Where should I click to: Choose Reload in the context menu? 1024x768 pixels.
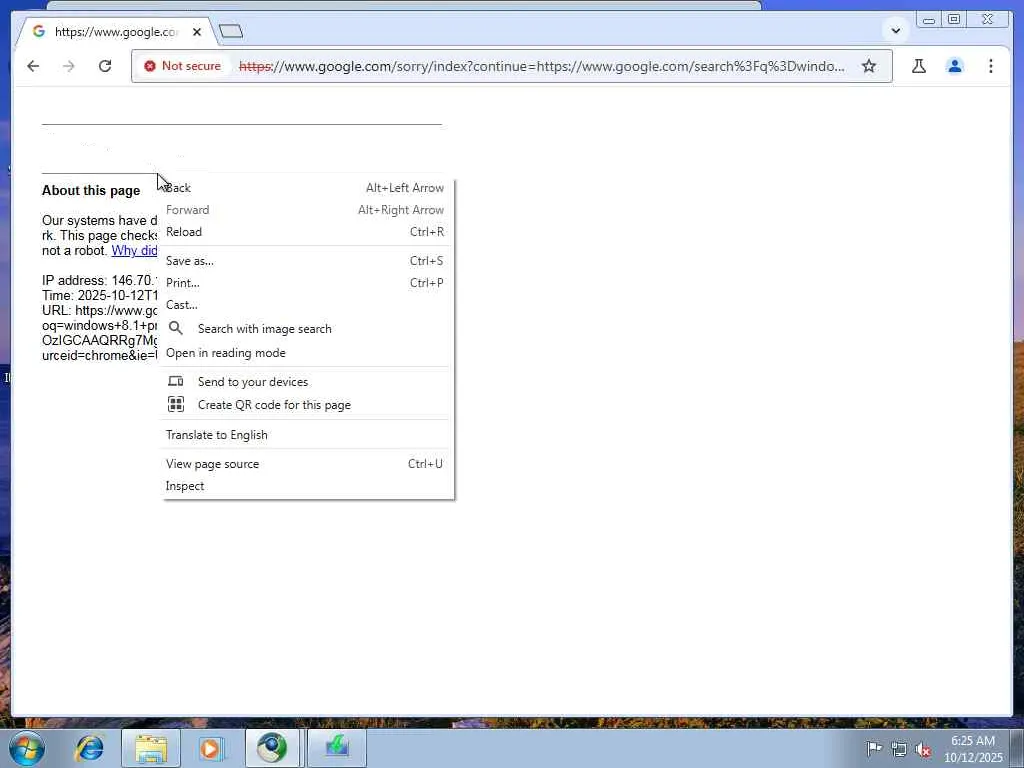point(307,232)
